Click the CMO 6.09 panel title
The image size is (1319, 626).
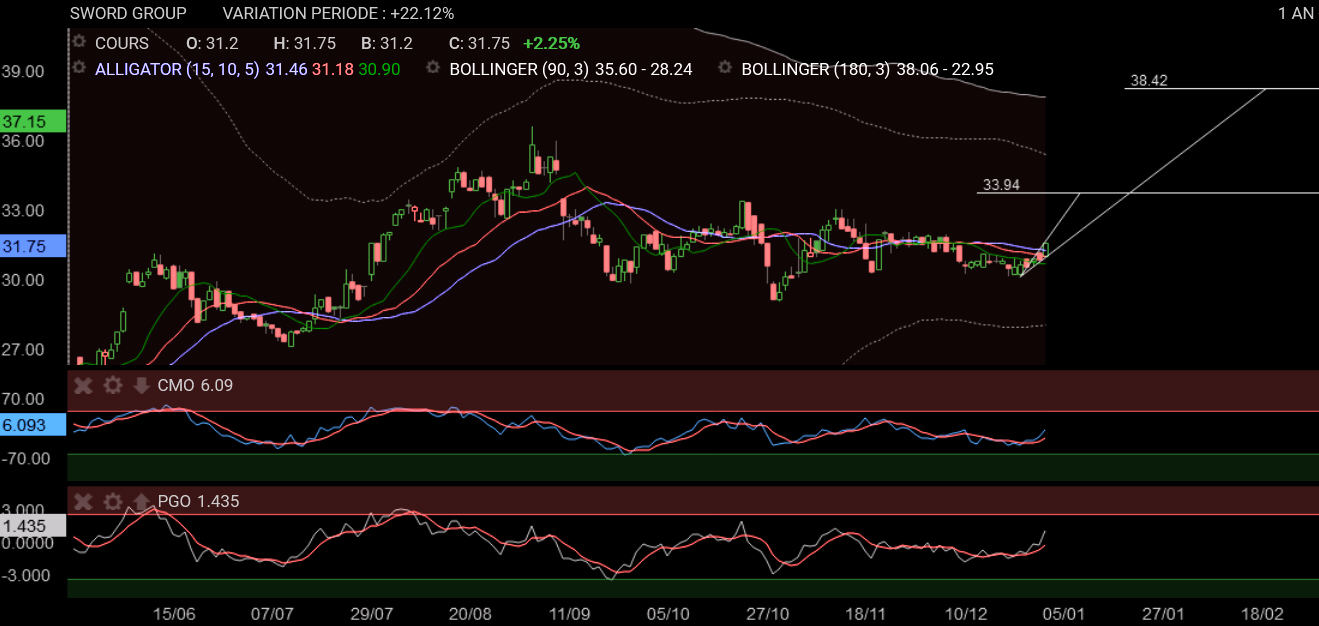[x=195, y=385]
